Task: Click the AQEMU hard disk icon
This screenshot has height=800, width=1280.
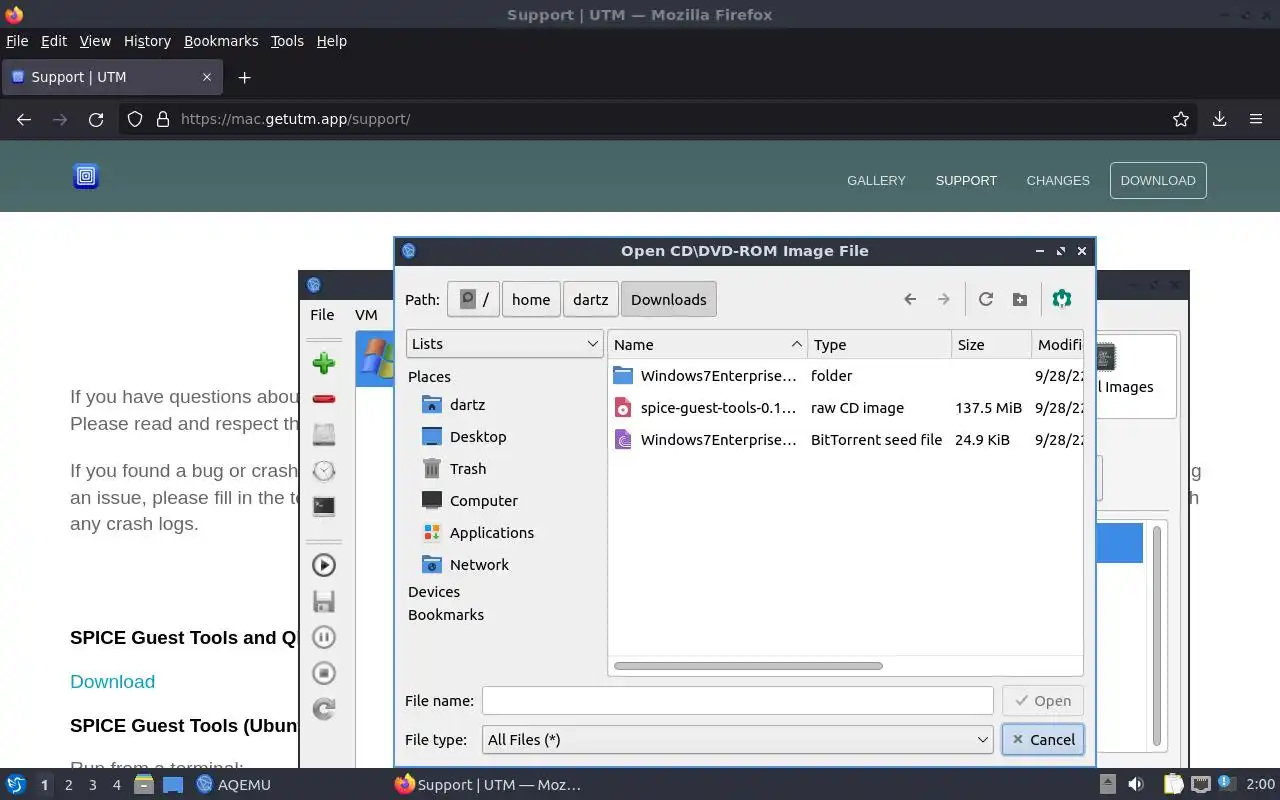Action: tap(323, 435)
